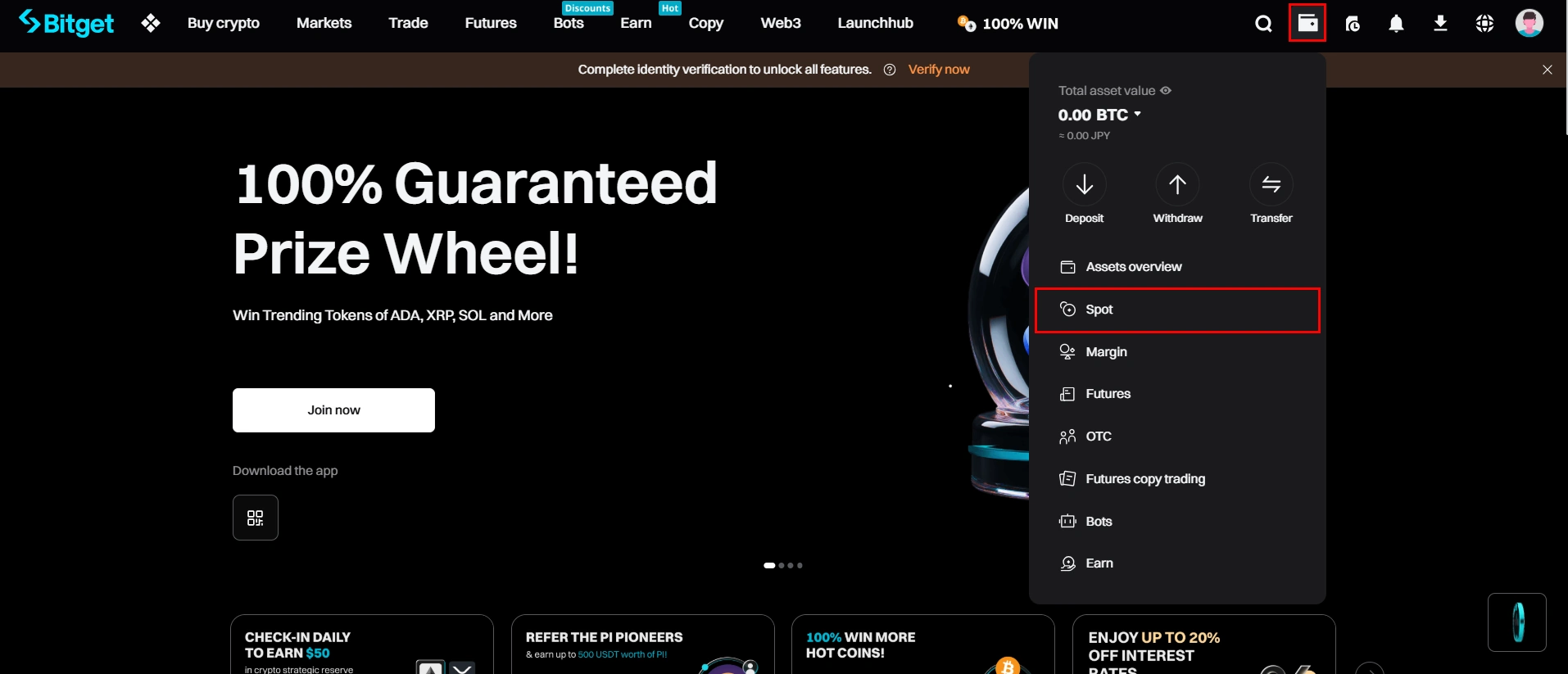Click the download app icon
This screenshot has width=1568, height=674.
[1440, 24]
